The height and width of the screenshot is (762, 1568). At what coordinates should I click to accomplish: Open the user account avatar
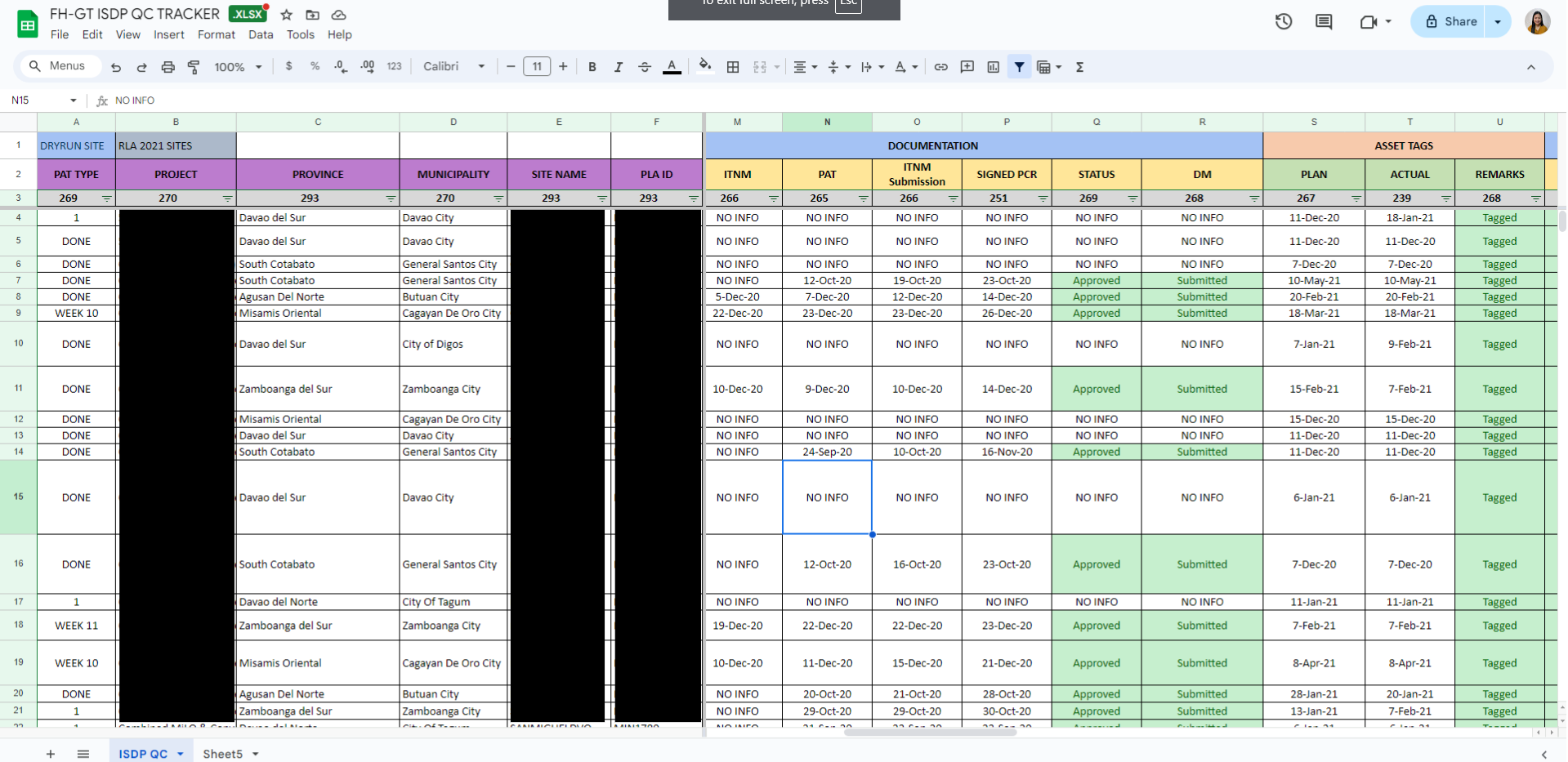tap(1537, 22)
